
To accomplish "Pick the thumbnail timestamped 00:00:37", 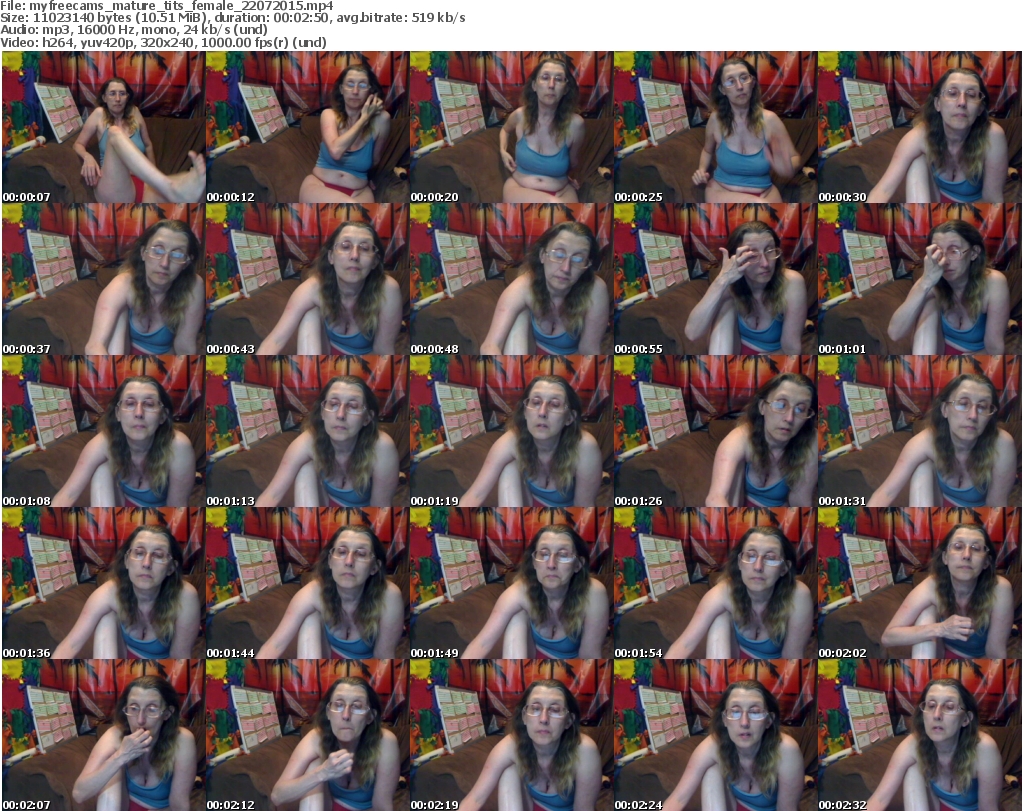I will coord(103,279).
